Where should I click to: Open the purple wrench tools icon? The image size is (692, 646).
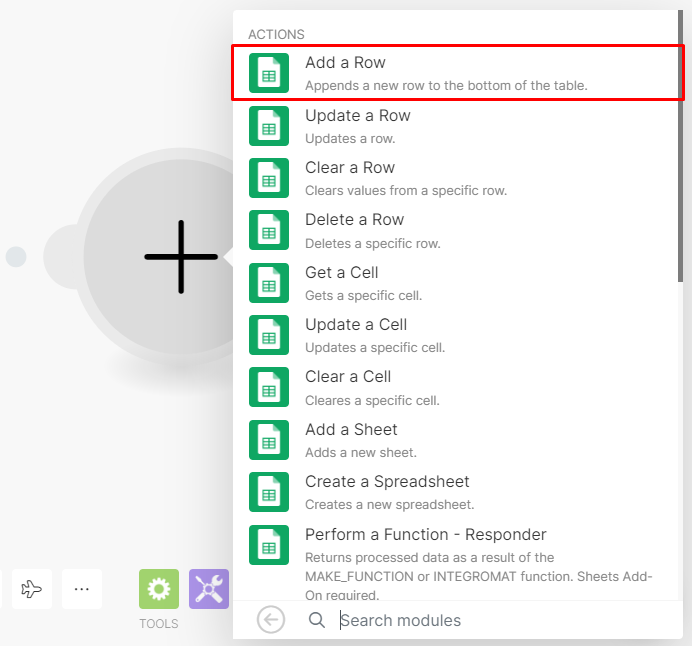click(x=209, y=589)
